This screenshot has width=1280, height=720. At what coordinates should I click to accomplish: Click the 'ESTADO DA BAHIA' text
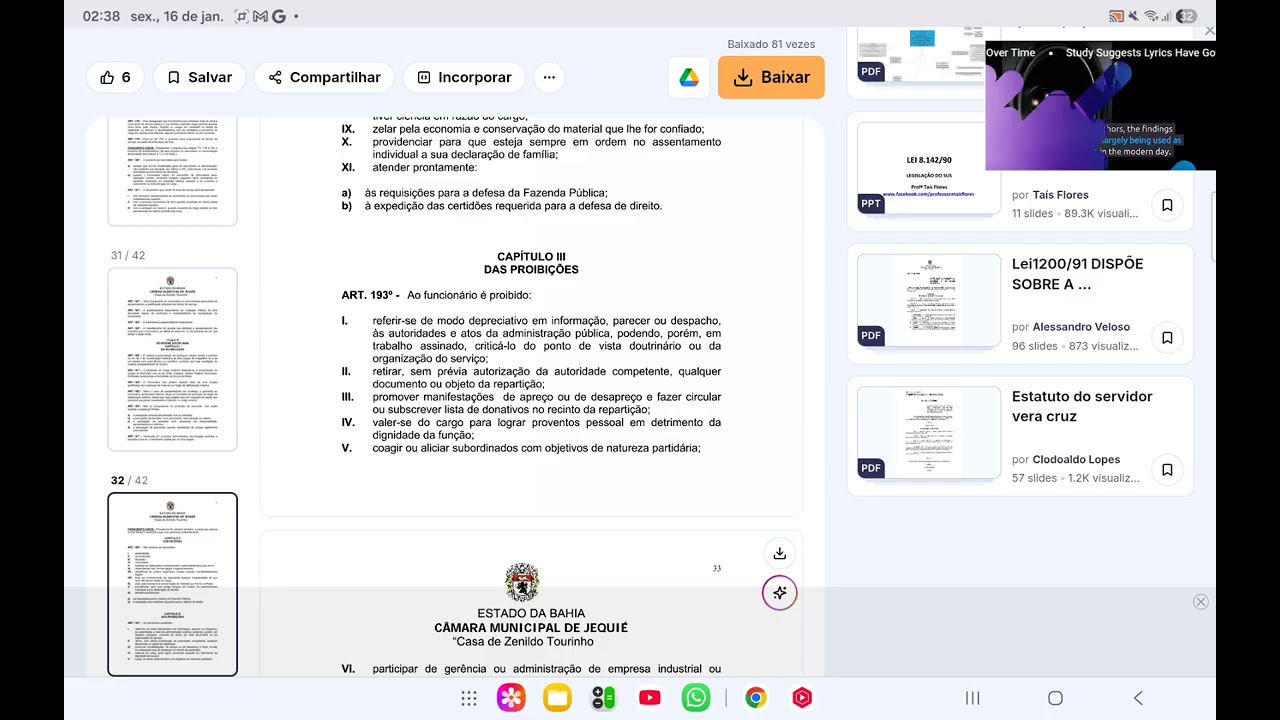tap(531, 614)
